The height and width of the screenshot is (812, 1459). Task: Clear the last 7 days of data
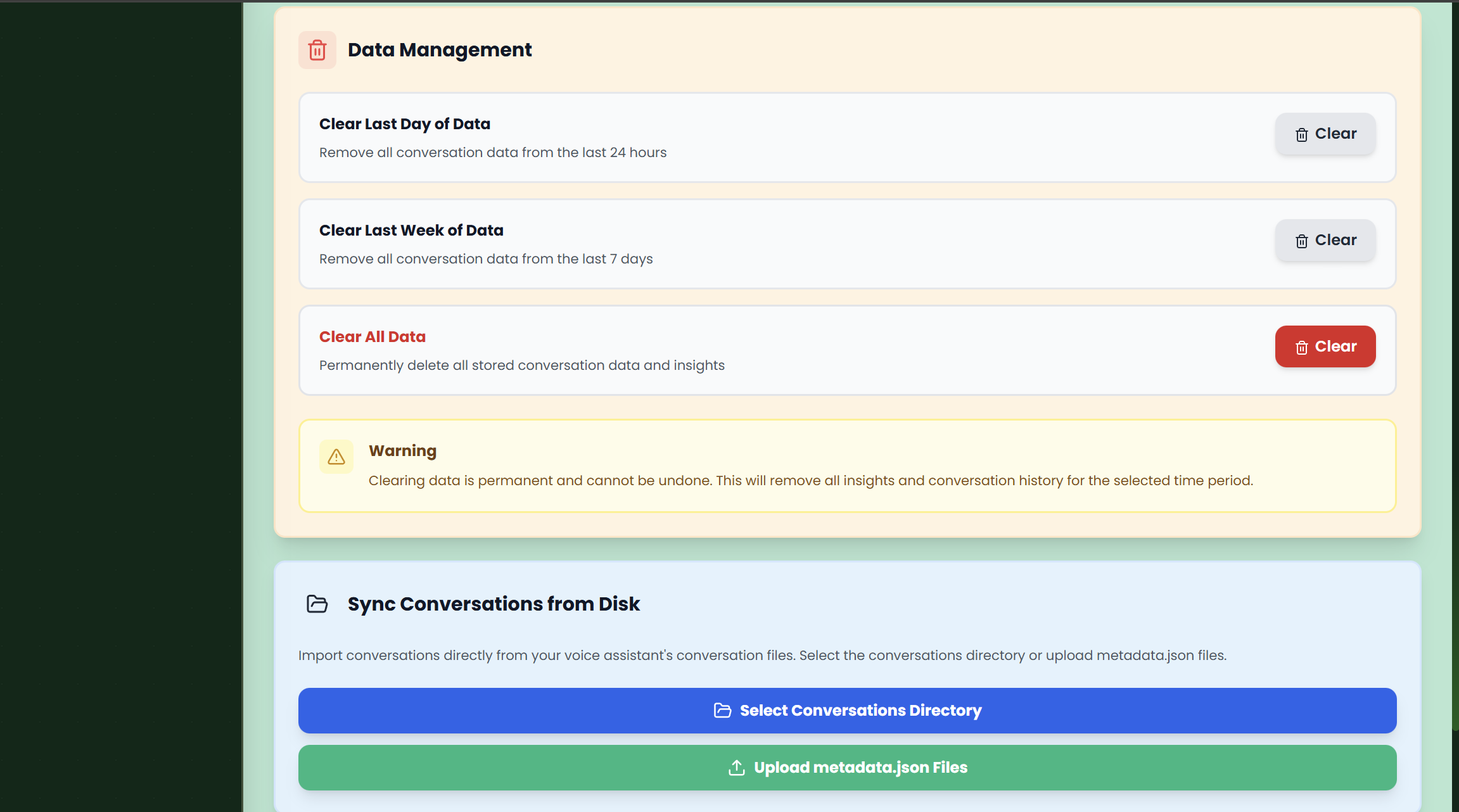(1325, 240)
